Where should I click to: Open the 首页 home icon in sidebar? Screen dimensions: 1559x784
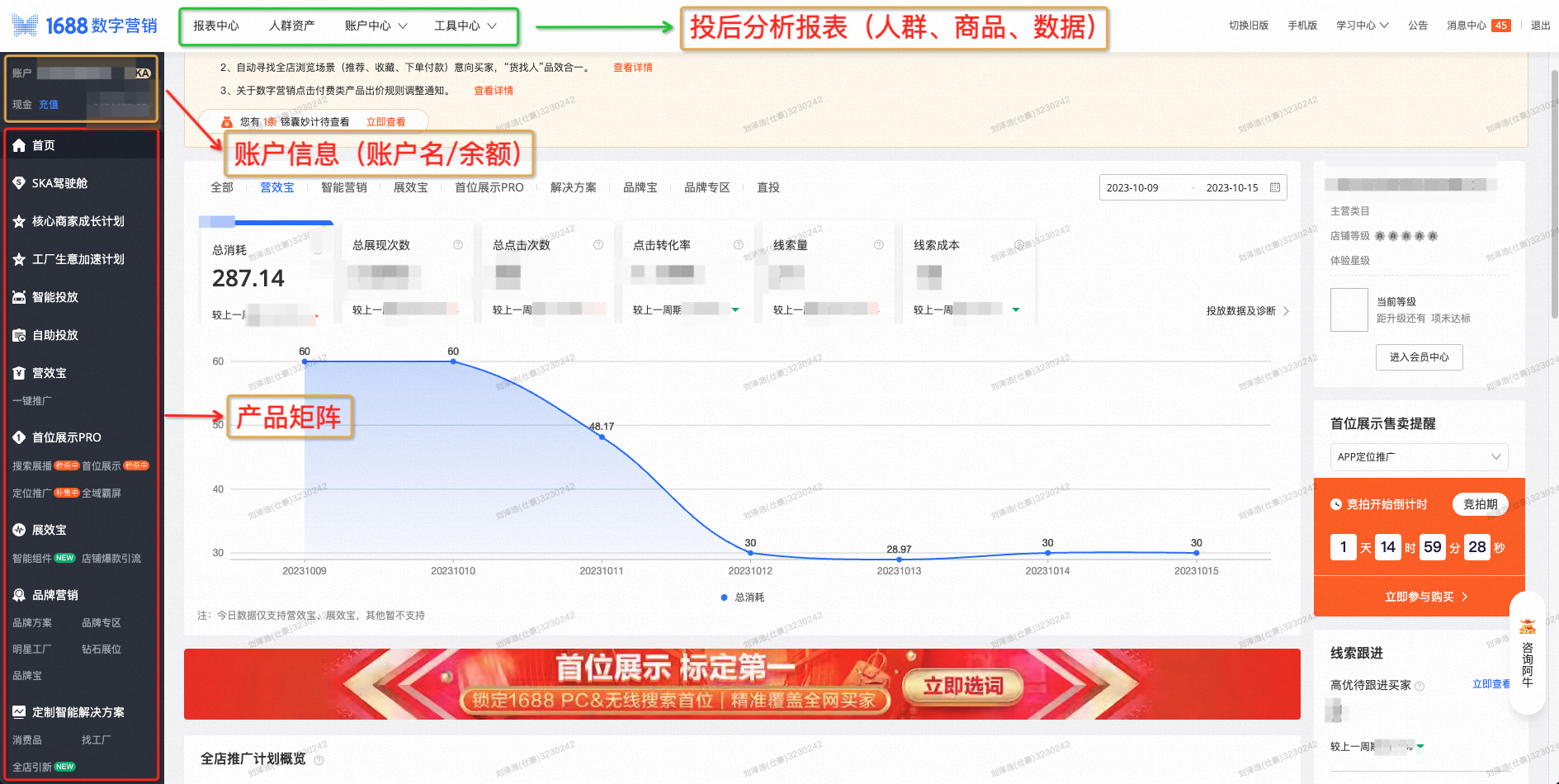pos(19,145)
